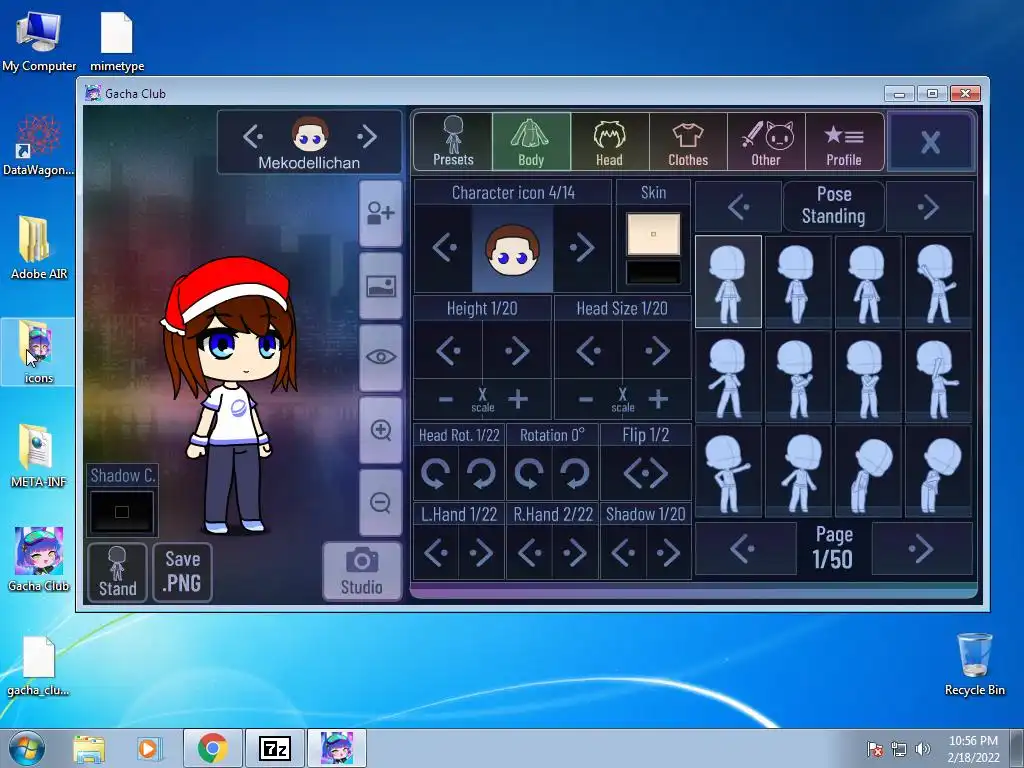Click the background image icon
The width and height of the screenshot is (1024, 768).
381,286
